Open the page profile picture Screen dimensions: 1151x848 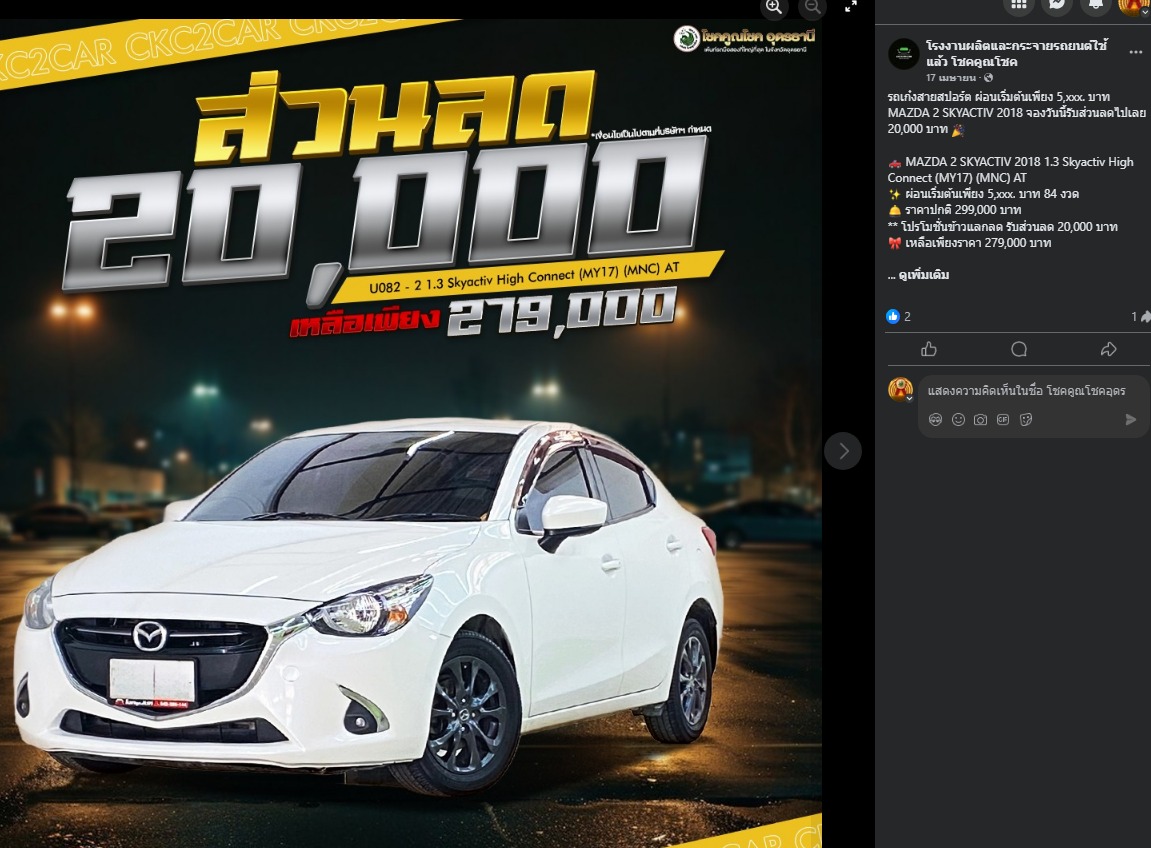[904, 54]
